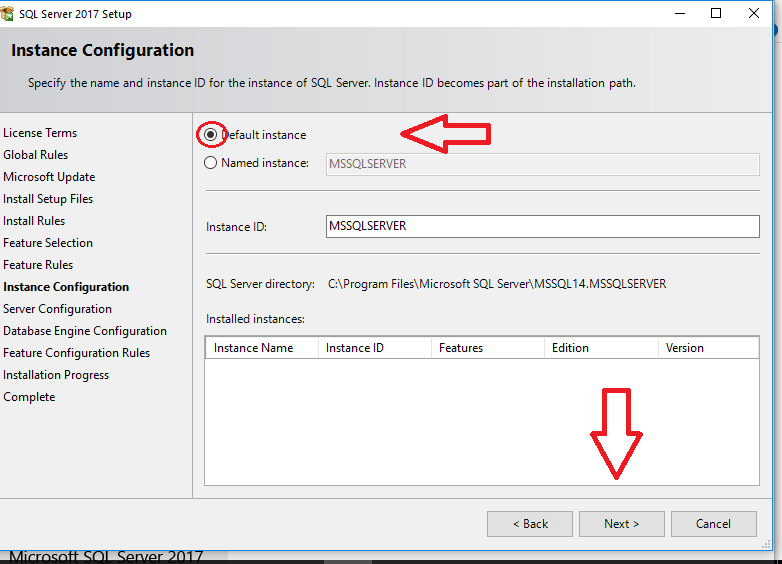Maximize the setup window
This screenshot has width=782, height=564.
click(x=716, y=14)
